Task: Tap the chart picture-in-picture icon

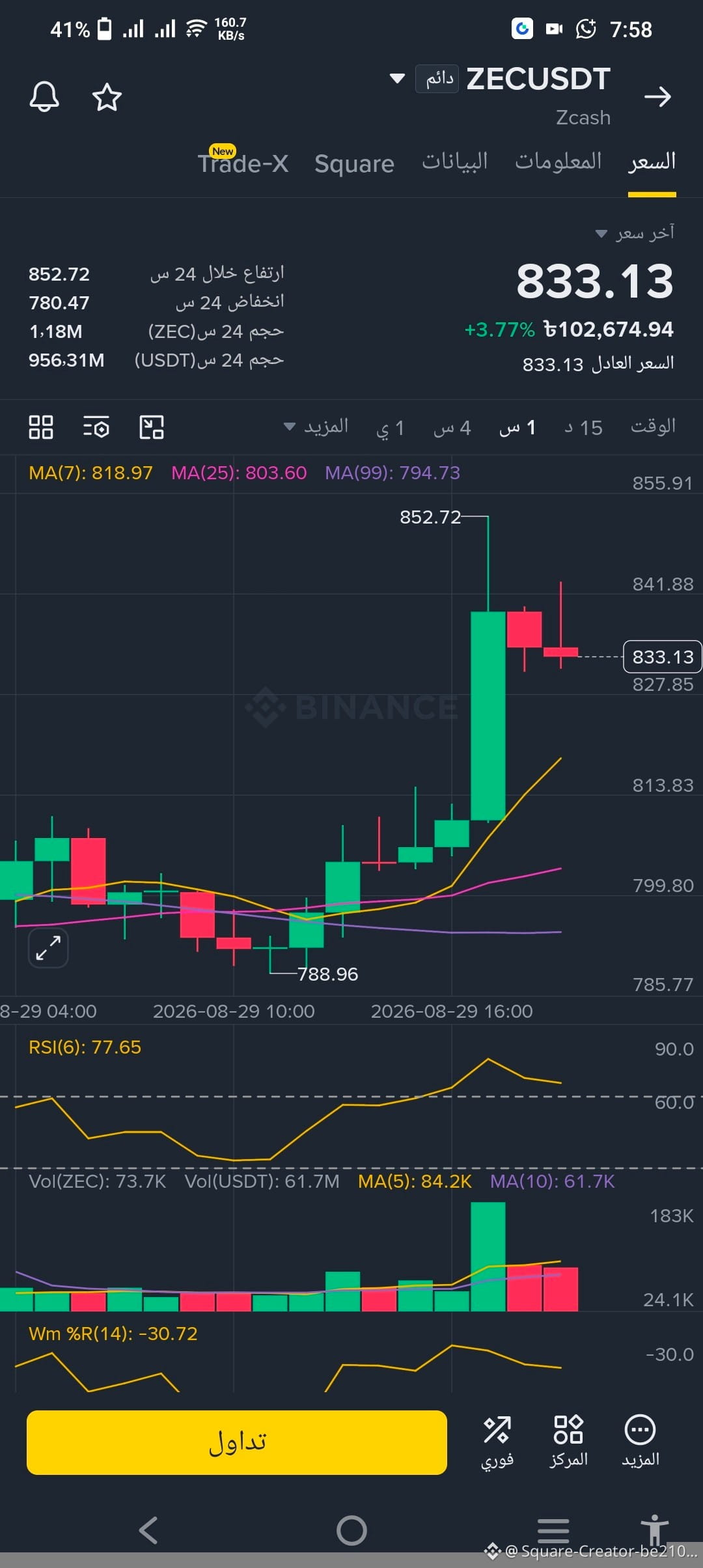Action: point(152,427)
